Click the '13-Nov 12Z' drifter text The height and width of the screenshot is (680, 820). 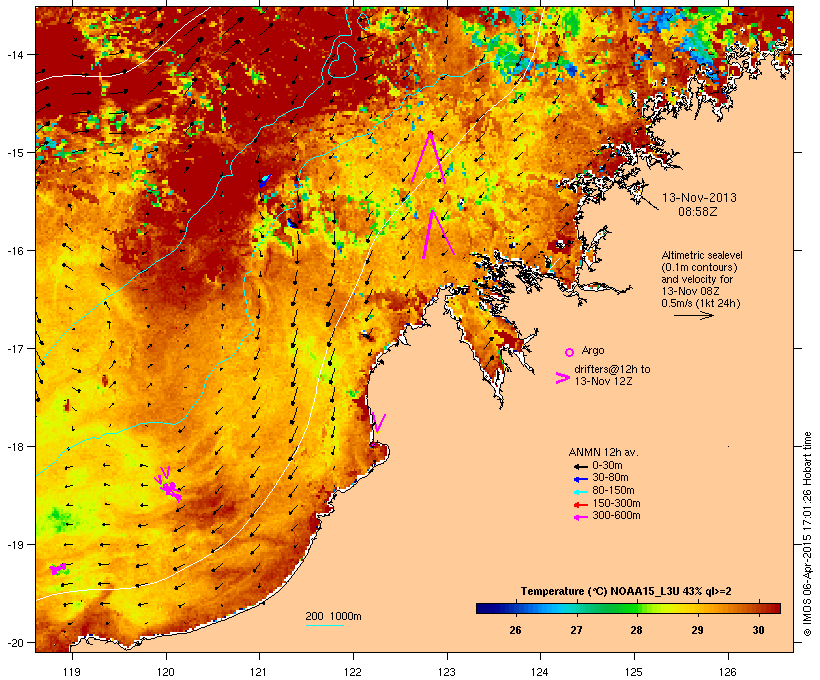[603, 381]
